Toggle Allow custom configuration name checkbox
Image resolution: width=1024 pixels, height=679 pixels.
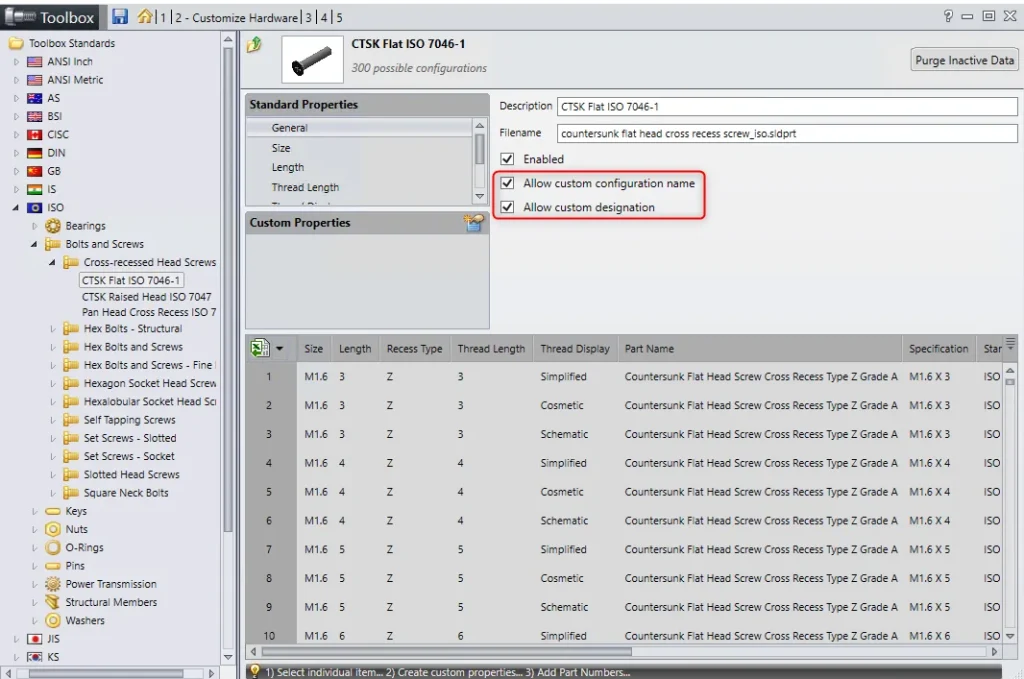point(507,183)
